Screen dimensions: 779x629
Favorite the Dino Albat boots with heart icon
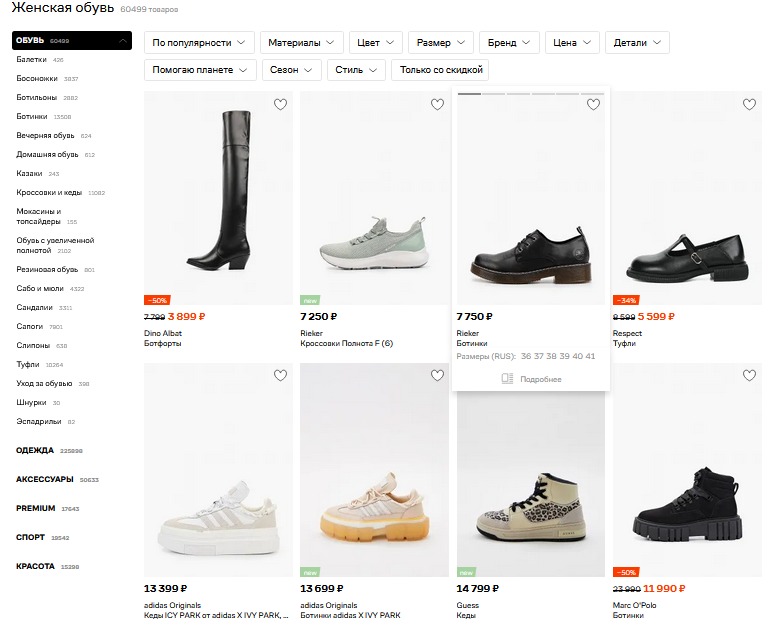tap(280, 104)
